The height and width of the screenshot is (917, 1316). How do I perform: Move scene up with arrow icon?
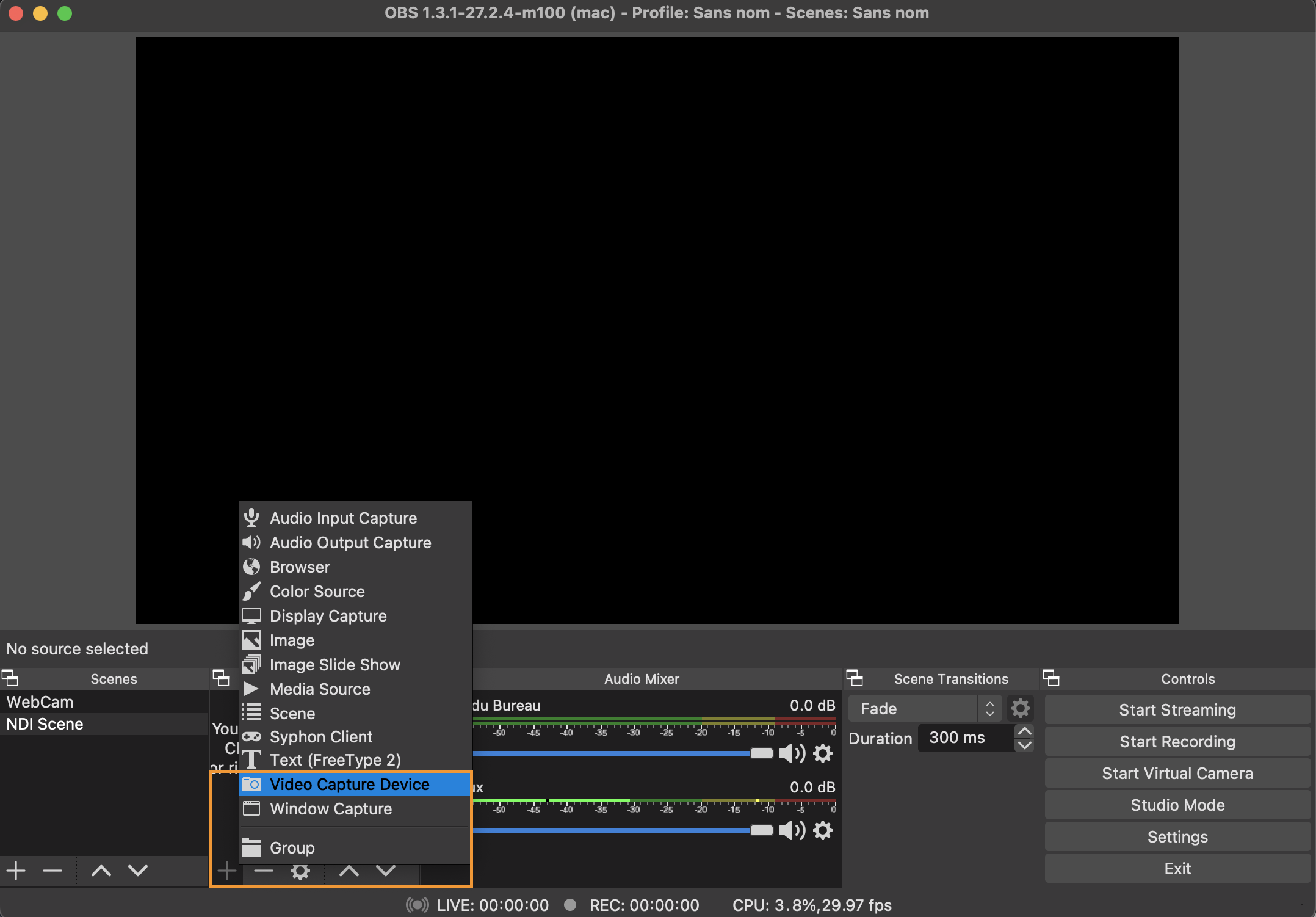click(x=101, y=871)
